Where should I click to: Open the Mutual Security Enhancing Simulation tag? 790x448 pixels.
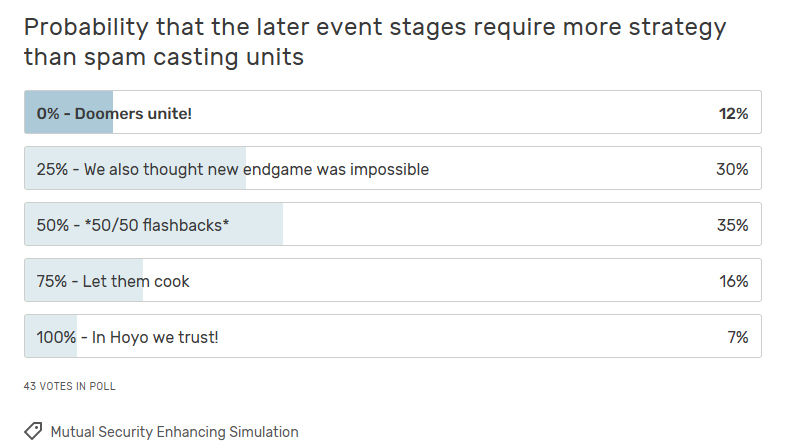[174, 432]
